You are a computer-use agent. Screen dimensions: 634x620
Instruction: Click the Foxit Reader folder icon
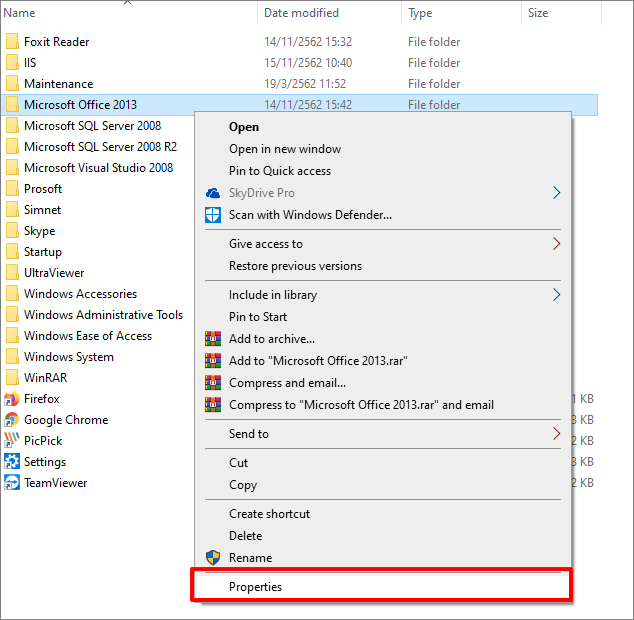(x=12, y=41)
